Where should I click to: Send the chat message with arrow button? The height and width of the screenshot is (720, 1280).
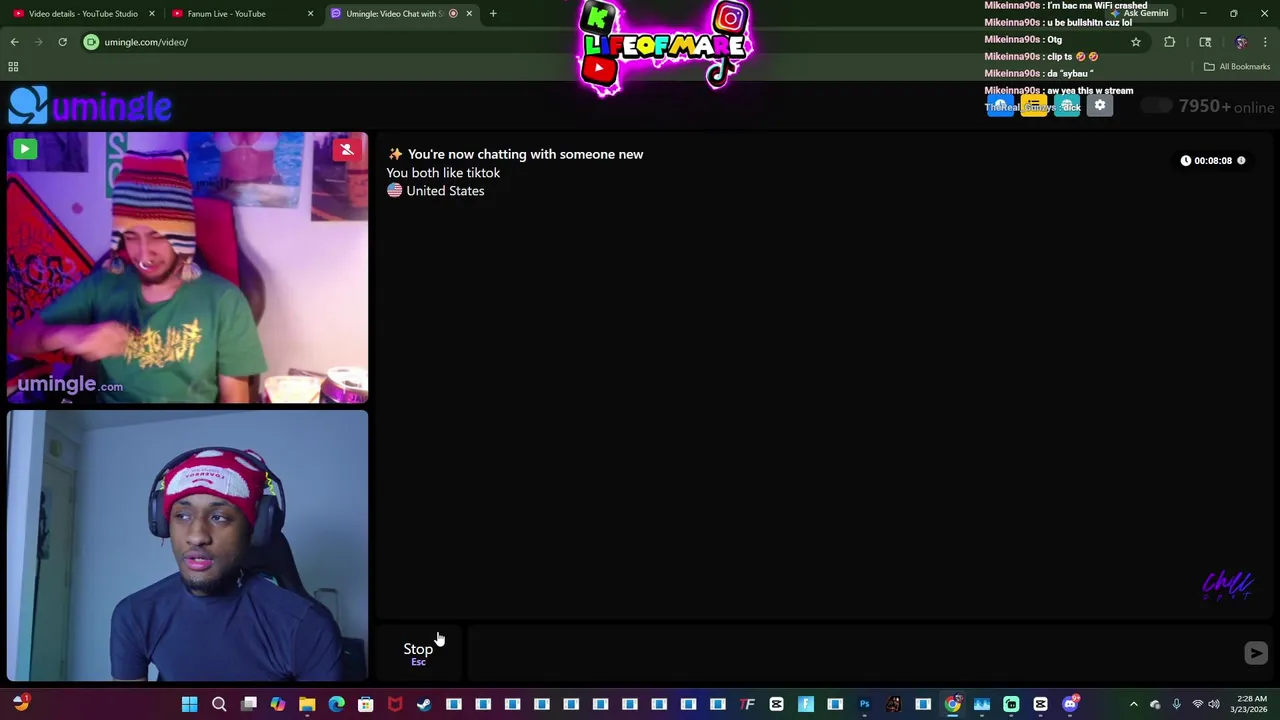(x=1256, y=653)
